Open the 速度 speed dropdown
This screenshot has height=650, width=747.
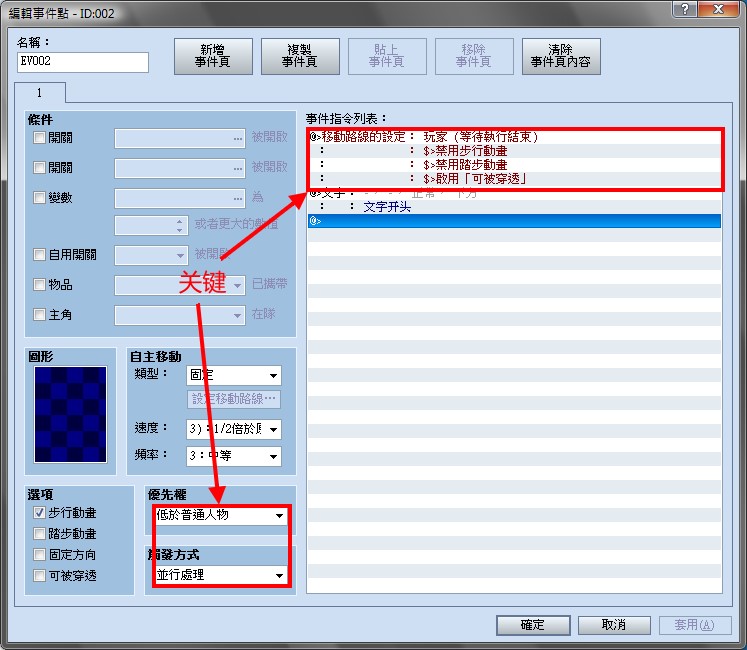[x=234, y=429]
